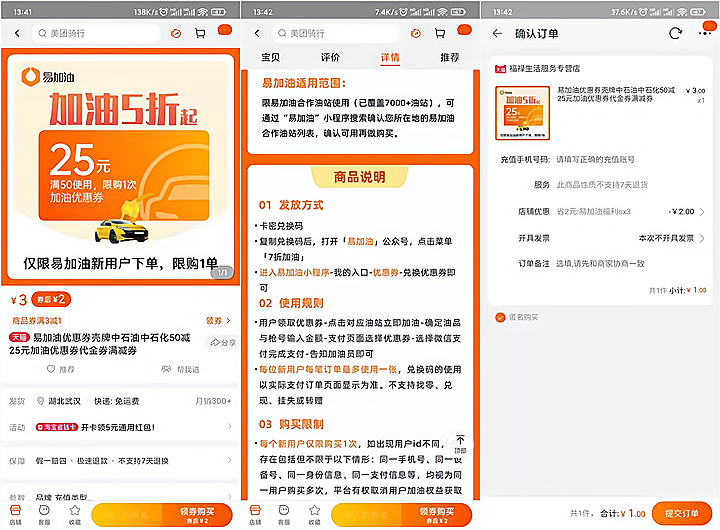Tap search field in middle screen

(x=336, y=34)
